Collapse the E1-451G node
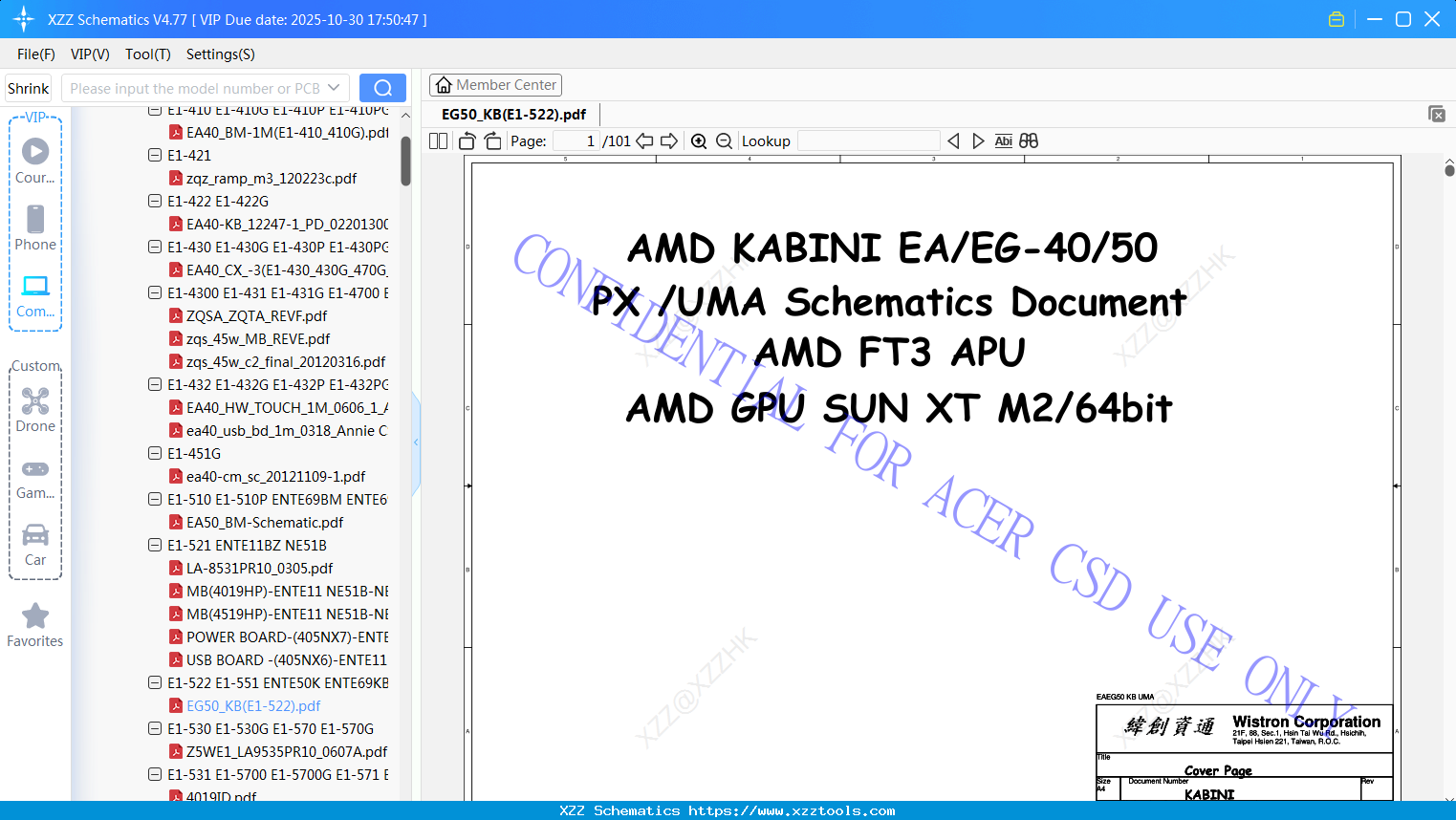This screenshot has height=820, width=1456. click(155, 453)
